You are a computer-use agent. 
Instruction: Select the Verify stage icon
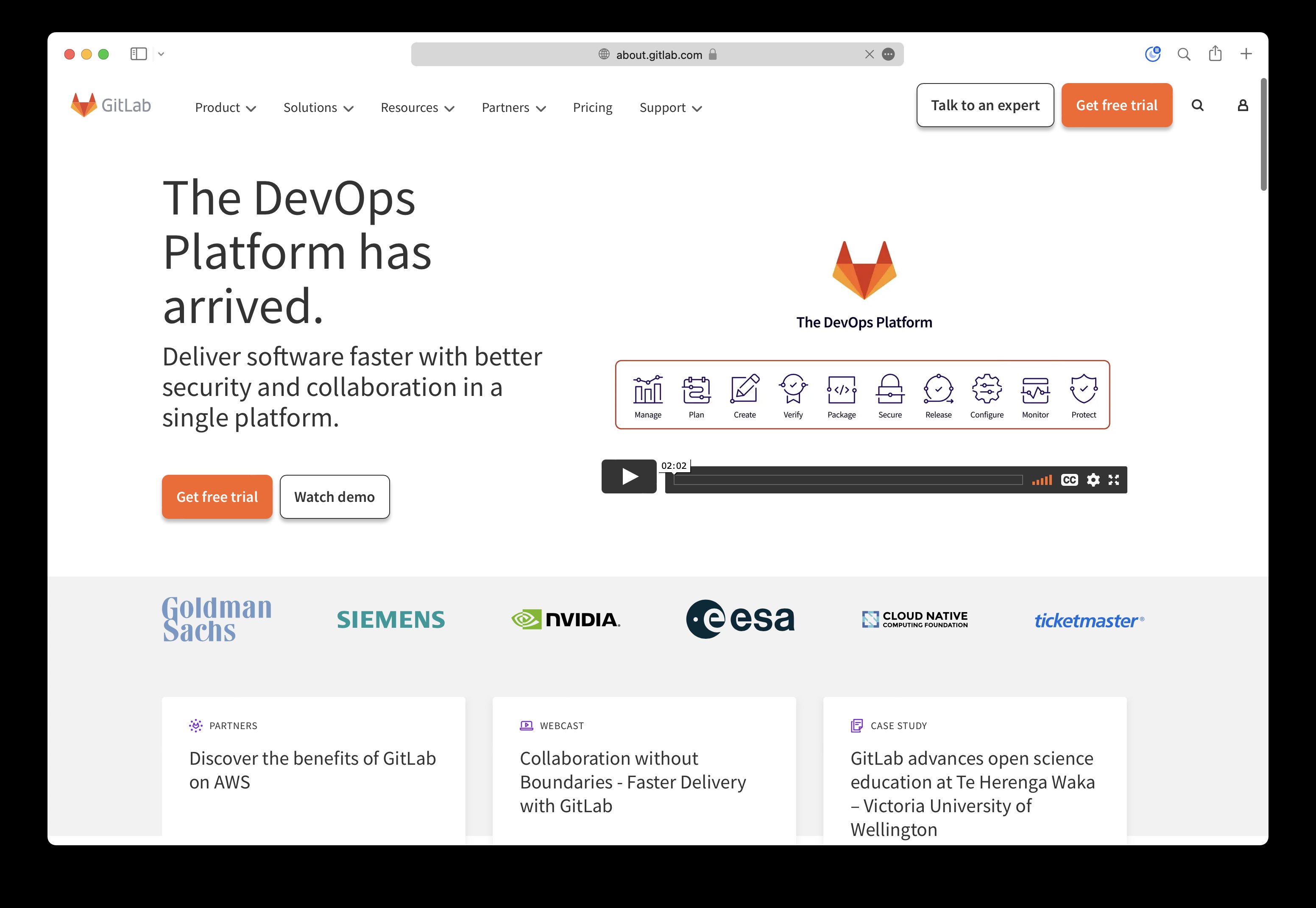click(x=792, y=390)
